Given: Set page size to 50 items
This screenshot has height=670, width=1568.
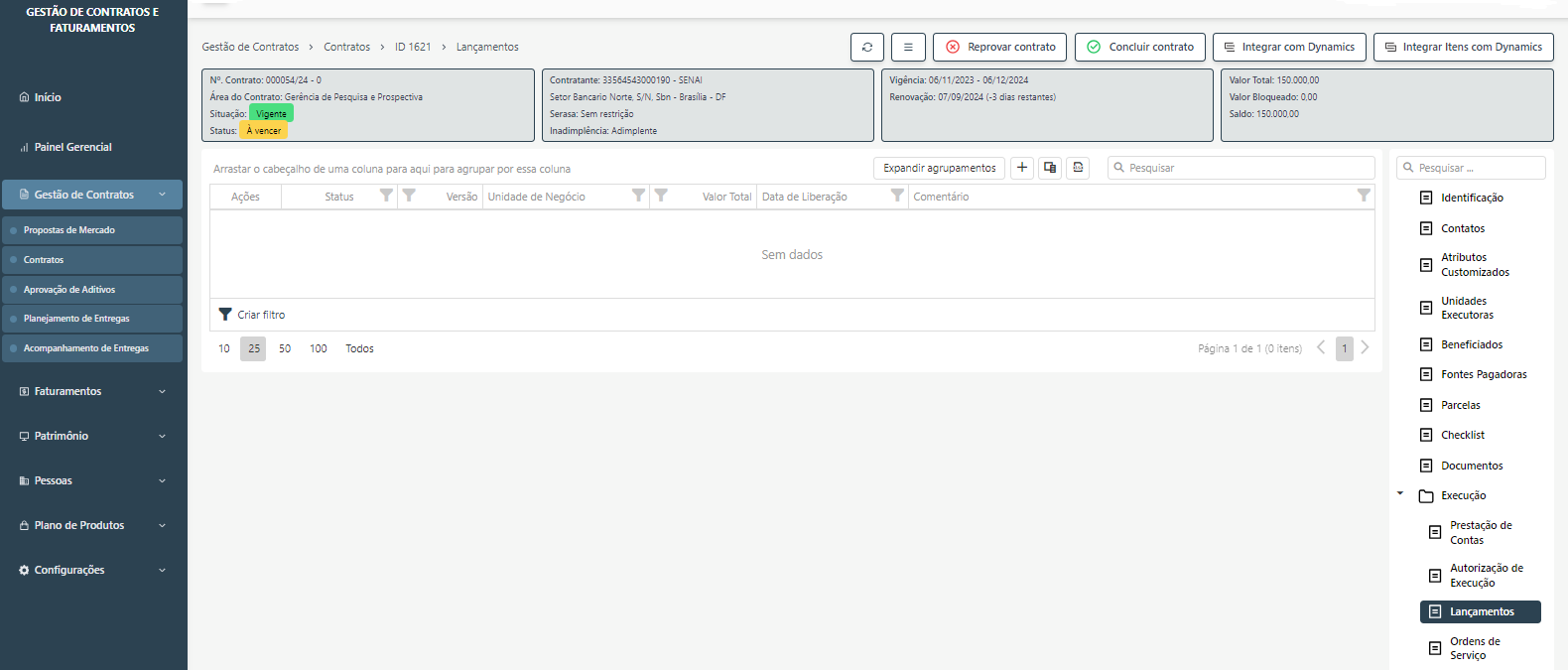Looking at the screenshot, I should pyautogui.click(x=285, y=348).
